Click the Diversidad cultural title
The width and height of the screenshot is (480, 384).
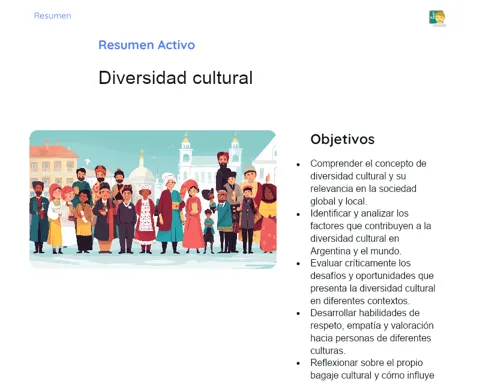coord(176,78)
